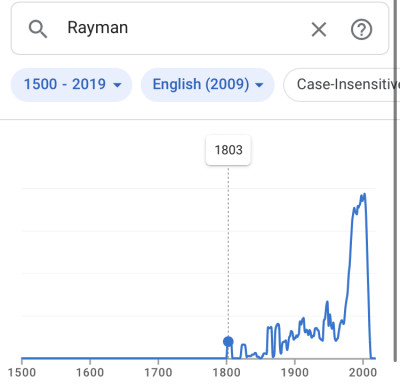This screenshot has height=385, width=400.
Task: Click the 2000 axis label
Action: (x=363, y=372)
